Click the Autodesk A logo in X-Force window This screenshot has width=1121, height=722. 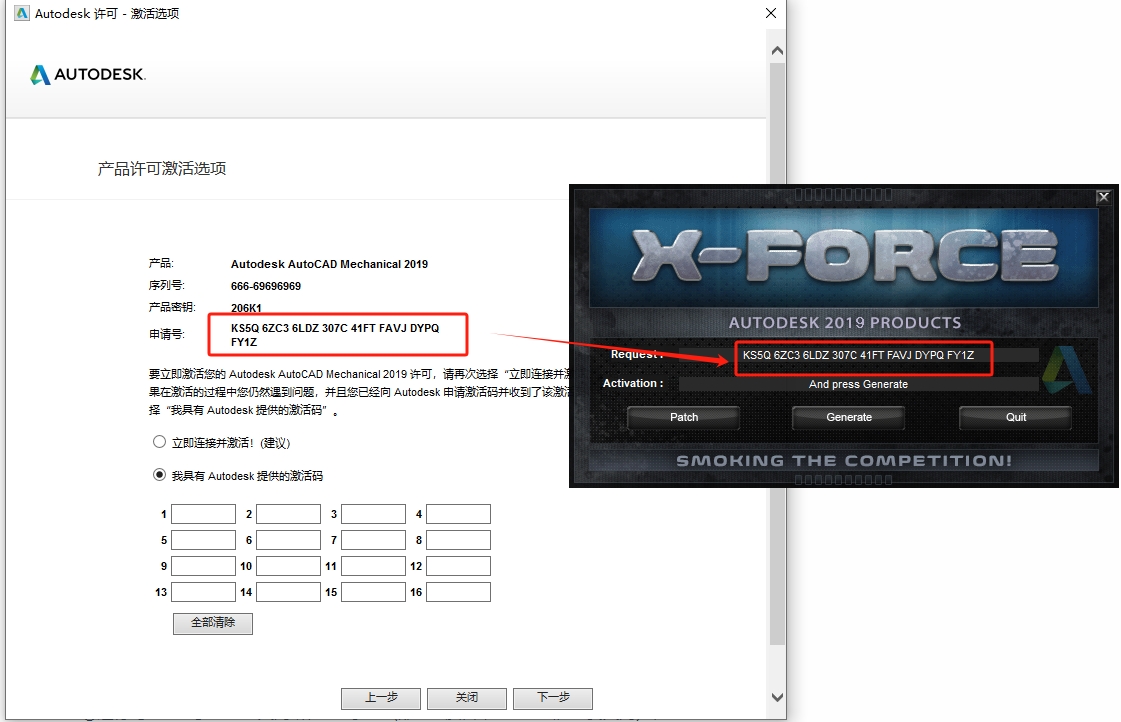click(1066, 370)
